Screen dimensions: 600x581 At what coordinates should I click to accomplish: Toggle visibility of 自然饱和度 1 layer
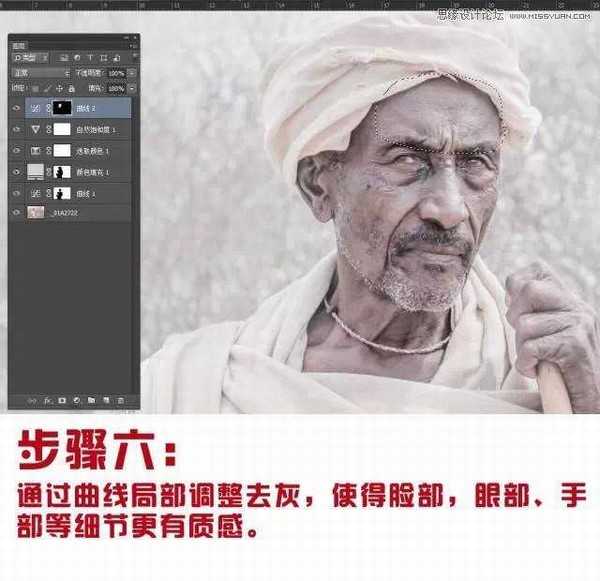coord(17,129)
